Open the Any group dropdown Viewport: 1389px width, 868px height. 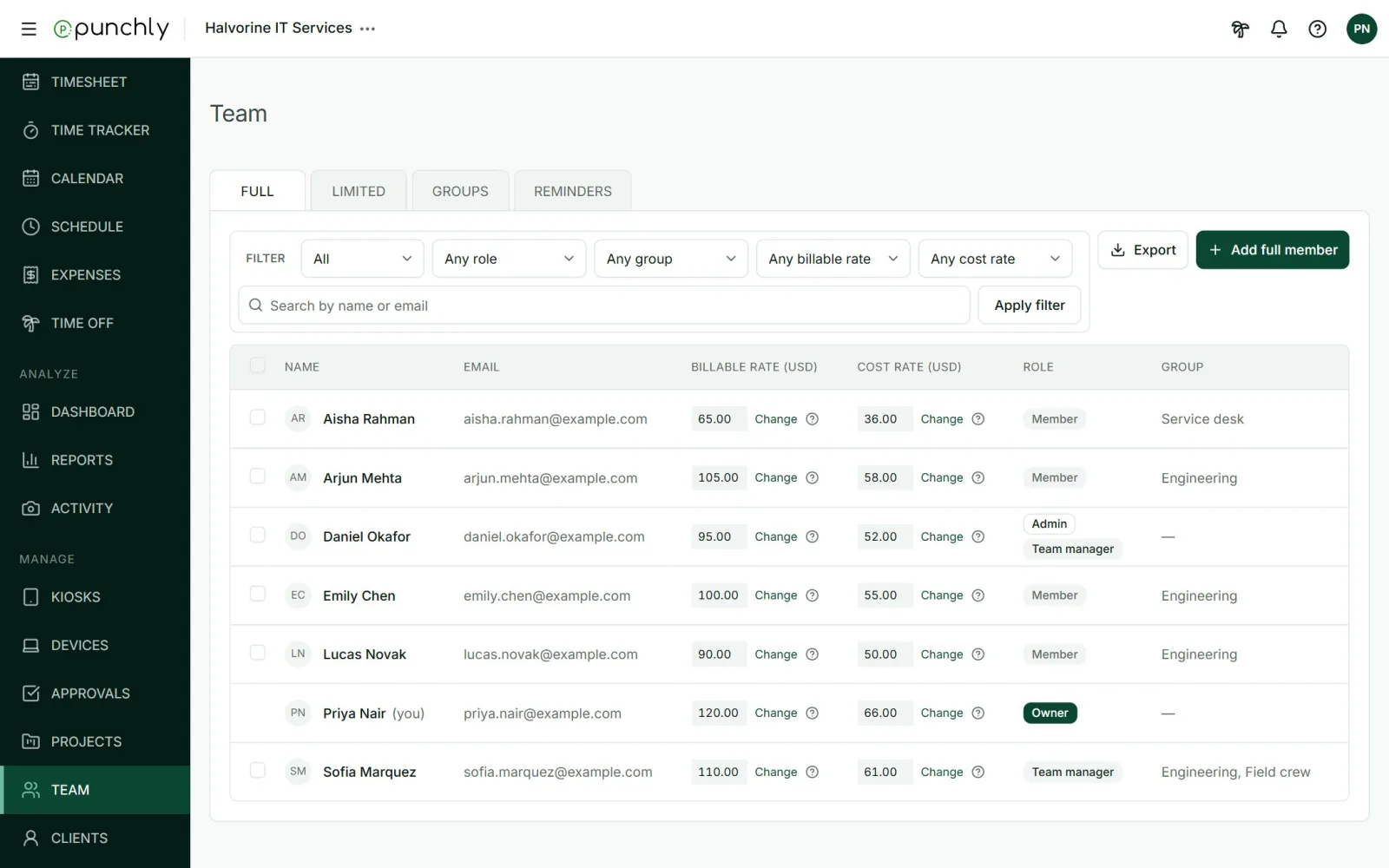pos(671,259)
